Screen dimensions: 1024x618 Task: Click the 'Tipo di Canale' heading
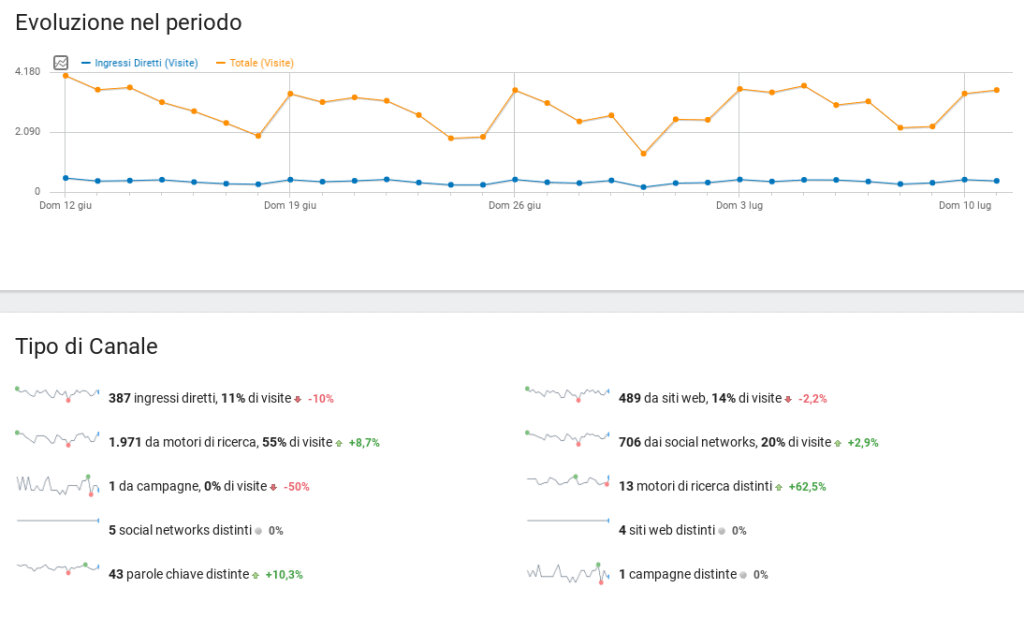(86, 346)
